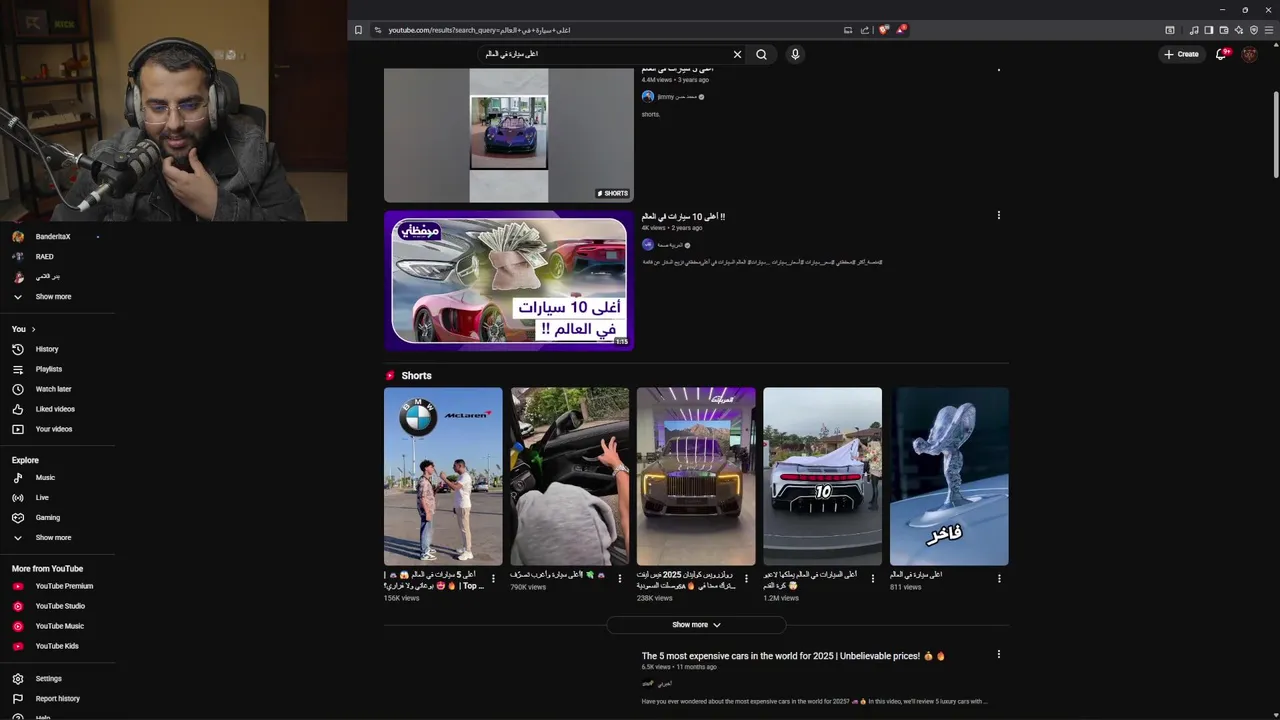Viewport: 1280px width, 720px height.
Task: Expand Shorts shelf with Show more button
Action: [x=696, y=625]
